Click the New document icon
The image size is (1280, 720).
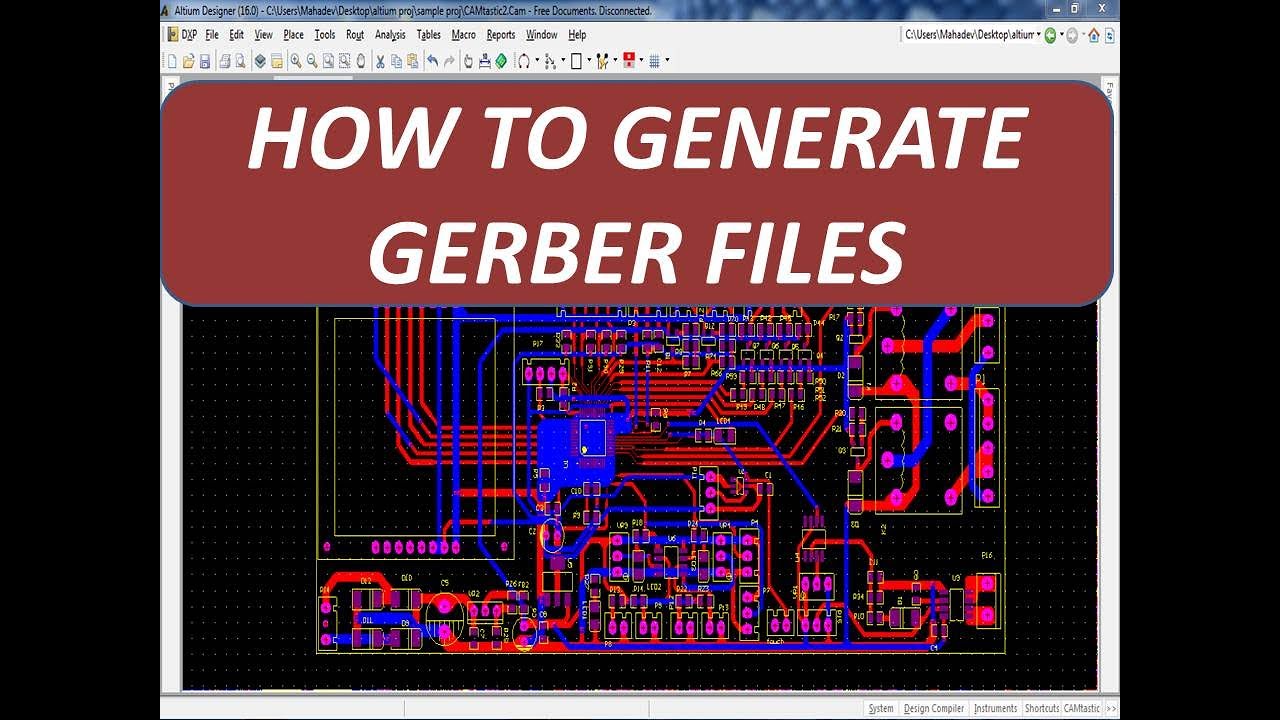click(172, 61)
